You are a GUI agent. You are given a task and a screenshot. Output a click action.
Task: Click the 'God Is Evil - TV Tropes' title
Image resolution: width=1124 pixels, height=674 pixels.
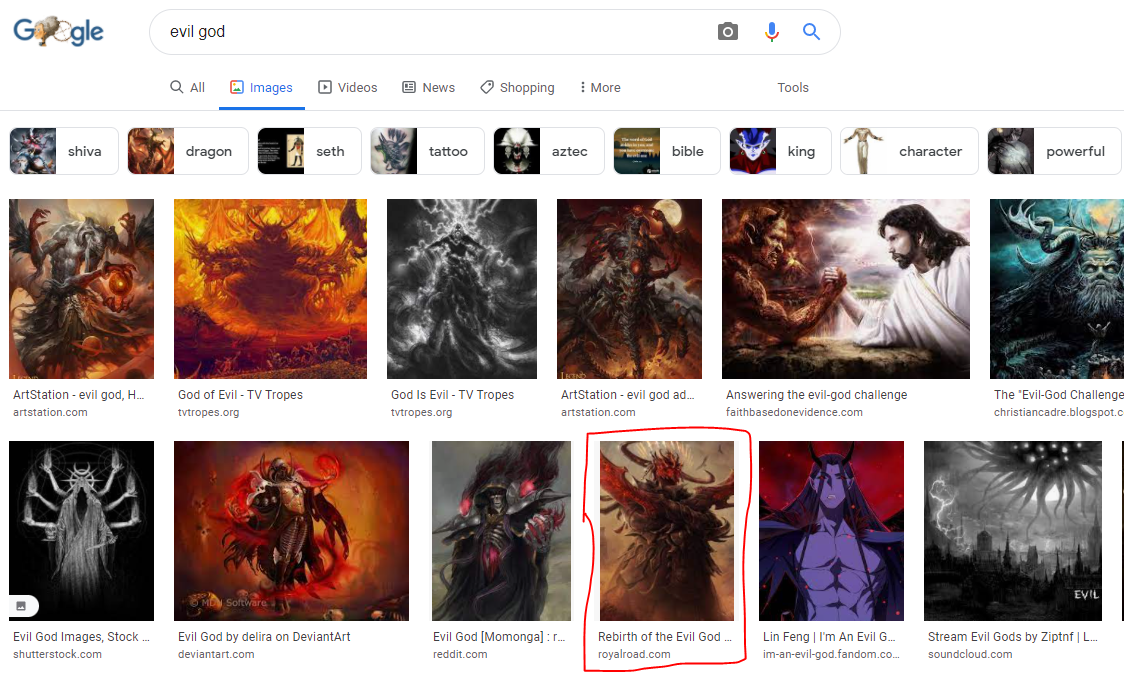click(452, 395)
